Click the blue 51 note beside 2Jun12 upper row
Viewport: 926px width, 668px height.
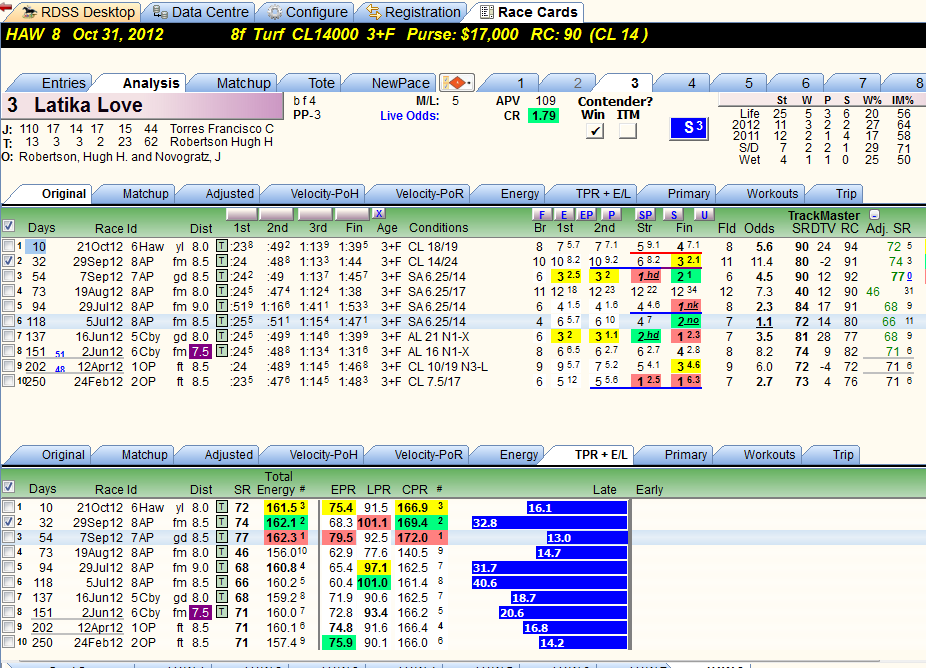click(x=60, y=354)
